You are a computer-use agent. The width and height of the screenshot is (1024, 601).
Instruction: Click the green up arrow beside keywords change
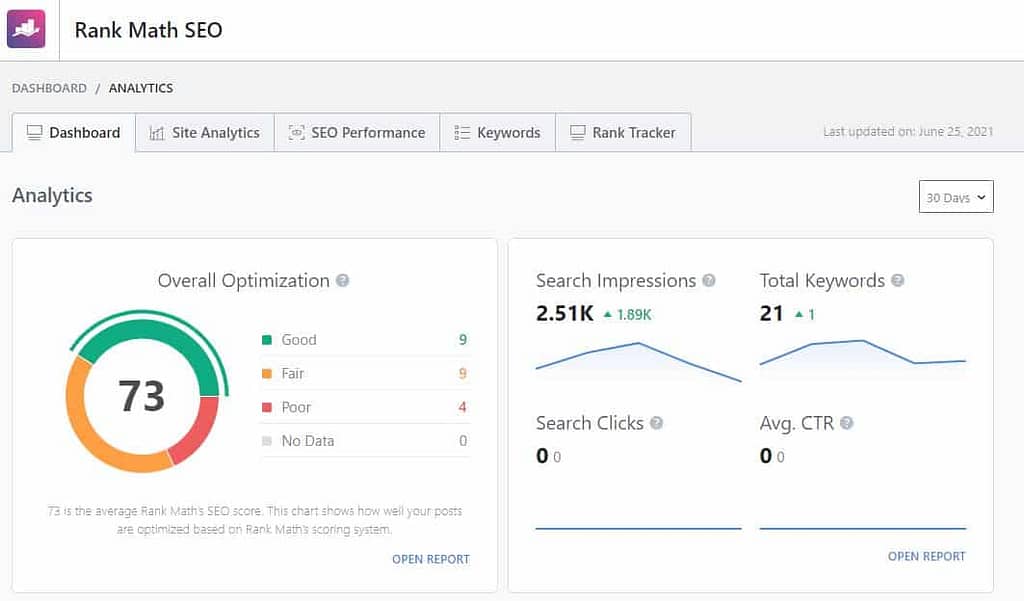pyautogui.click(x=799, y=315)
